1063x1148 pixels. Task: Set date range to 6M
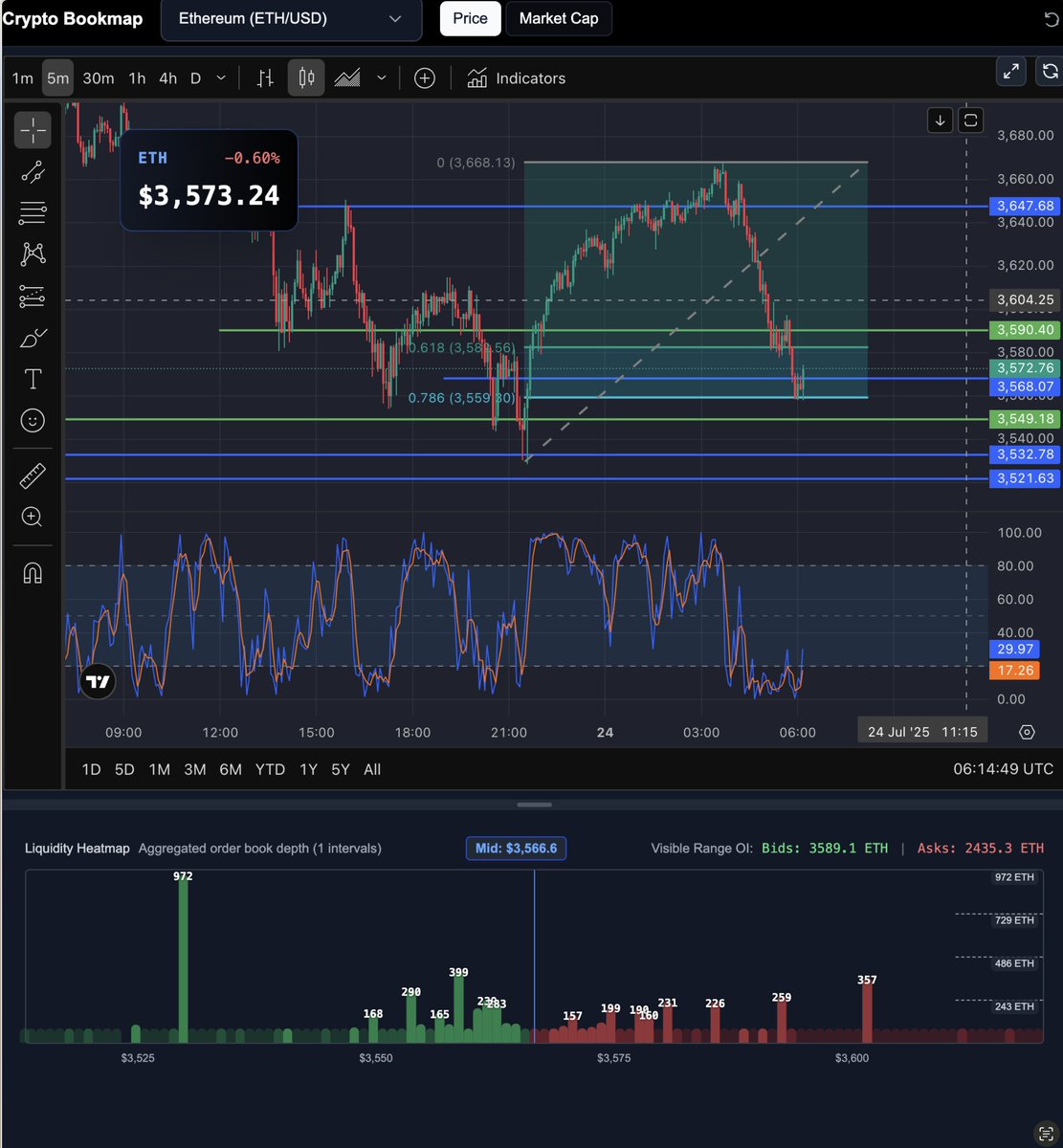tap(230, 769)
